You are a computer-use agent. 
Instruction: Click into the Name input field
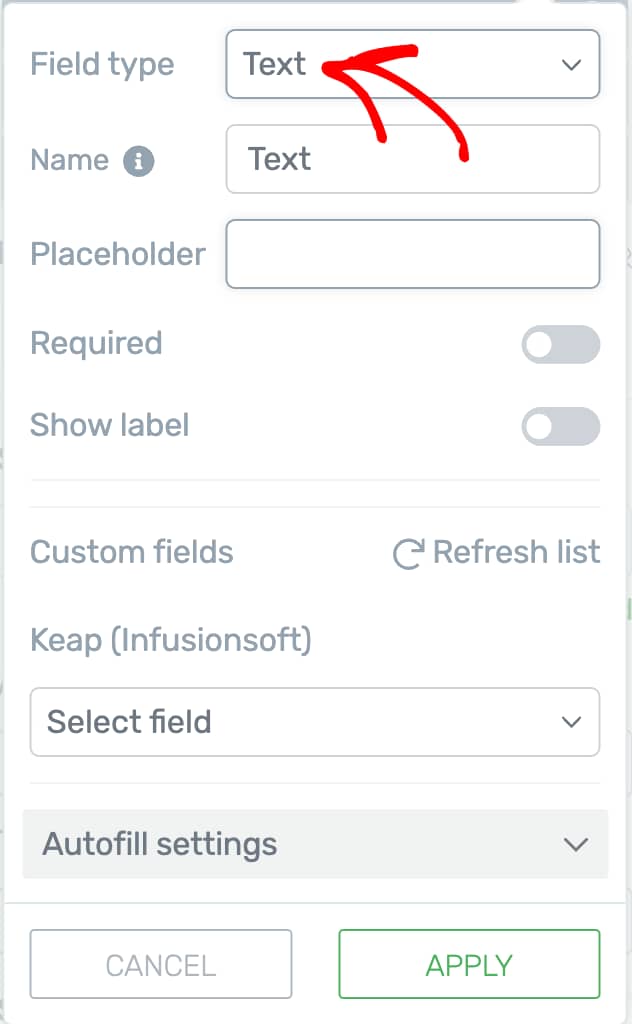(412, 159)
